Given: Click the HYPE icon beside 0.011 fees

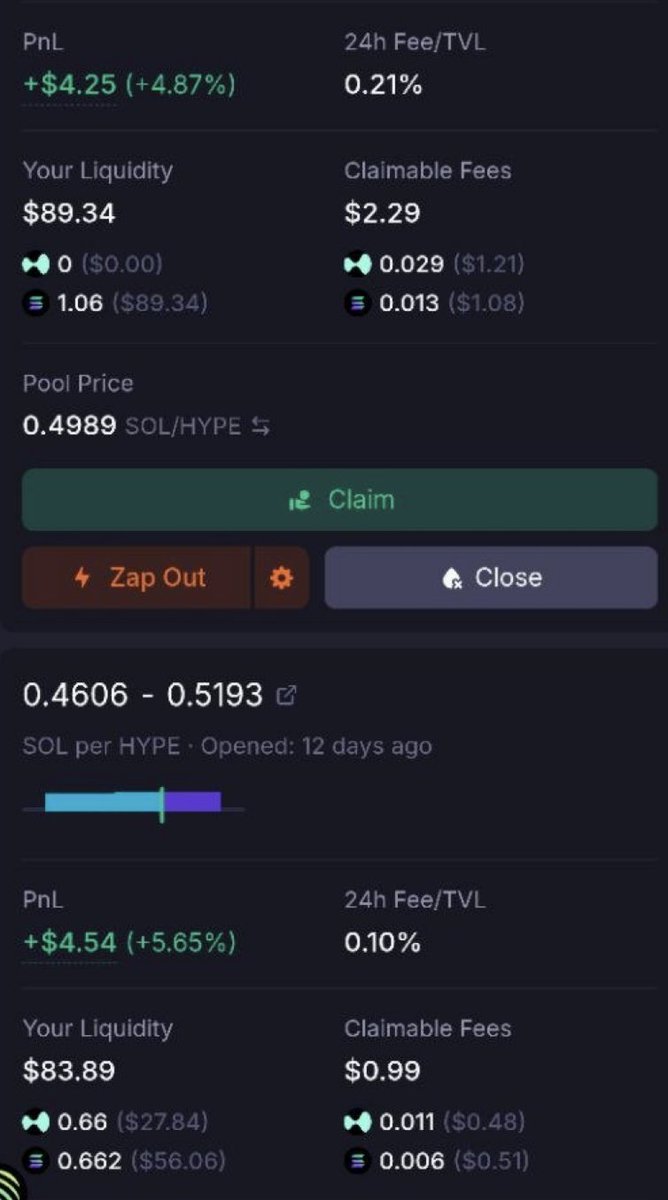Looking at the screenshot, I should pos(357,1122).
